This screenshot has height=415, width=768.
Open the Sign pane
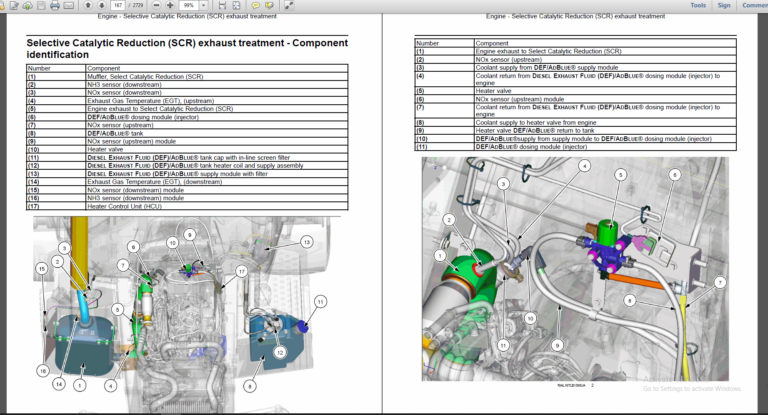coord(723,5)
